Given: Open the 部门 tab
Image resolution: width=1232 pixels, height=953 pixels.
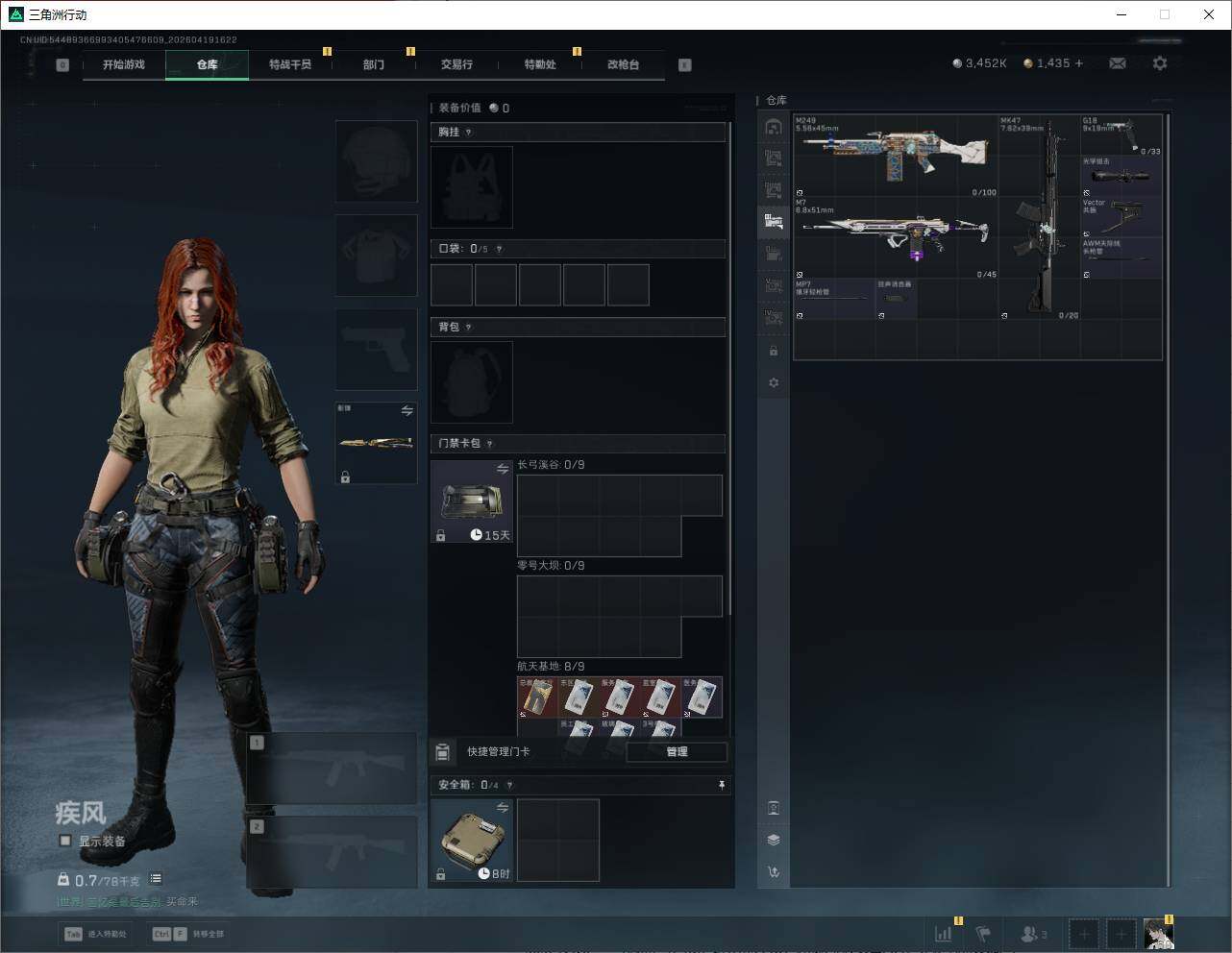Looking at the screenshot, I should [x=374, y=64].
